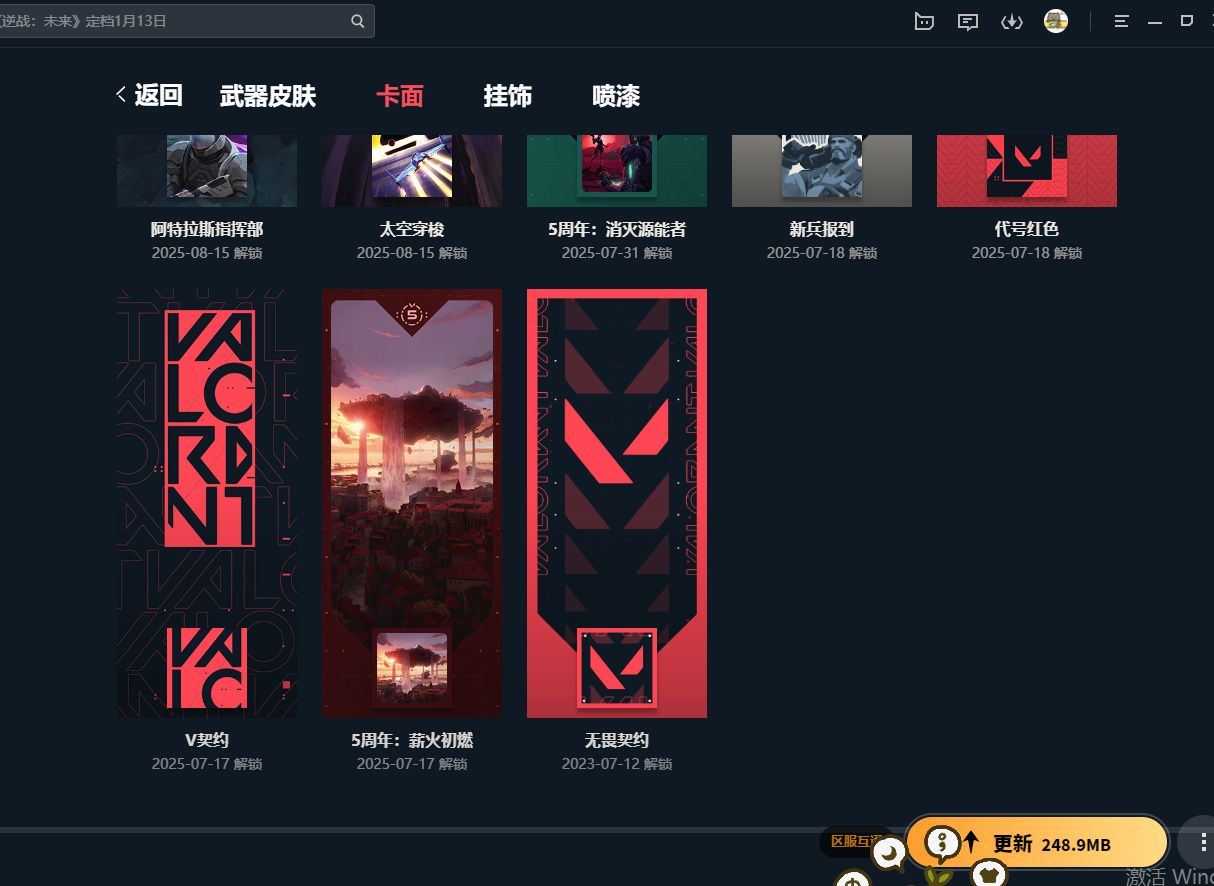Image resolution: width=1214 pixels, height=886 pixels.
Task: Go back using the 返回 button
Action: tap(149, 96)
